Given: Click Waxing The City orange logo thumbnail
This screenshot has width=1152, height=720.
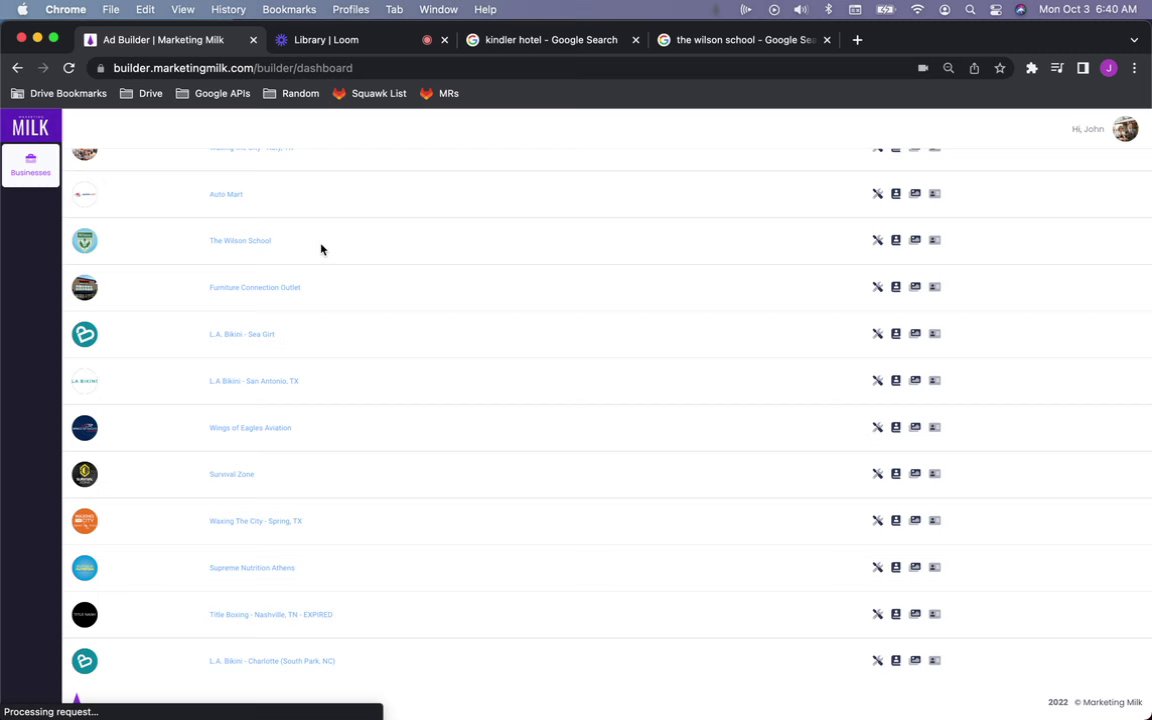Looking at the screenshot, I should 84,521.
